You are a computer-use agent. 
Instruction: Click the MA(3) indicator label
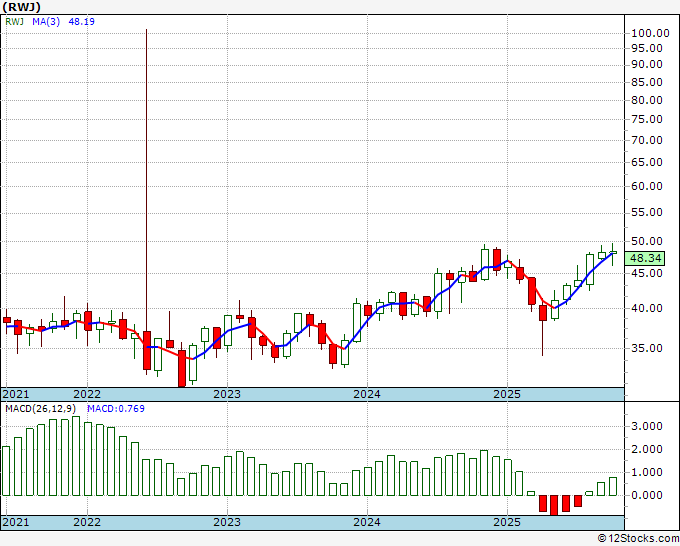tap(46, 22)
